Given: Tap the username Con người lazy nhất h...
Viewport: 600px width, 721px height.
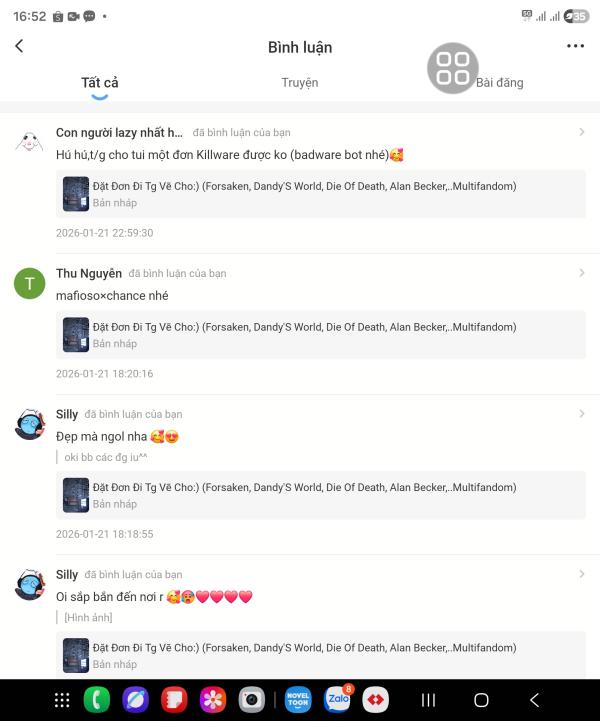Looking at the screenshot, I should tap(119, 132).
